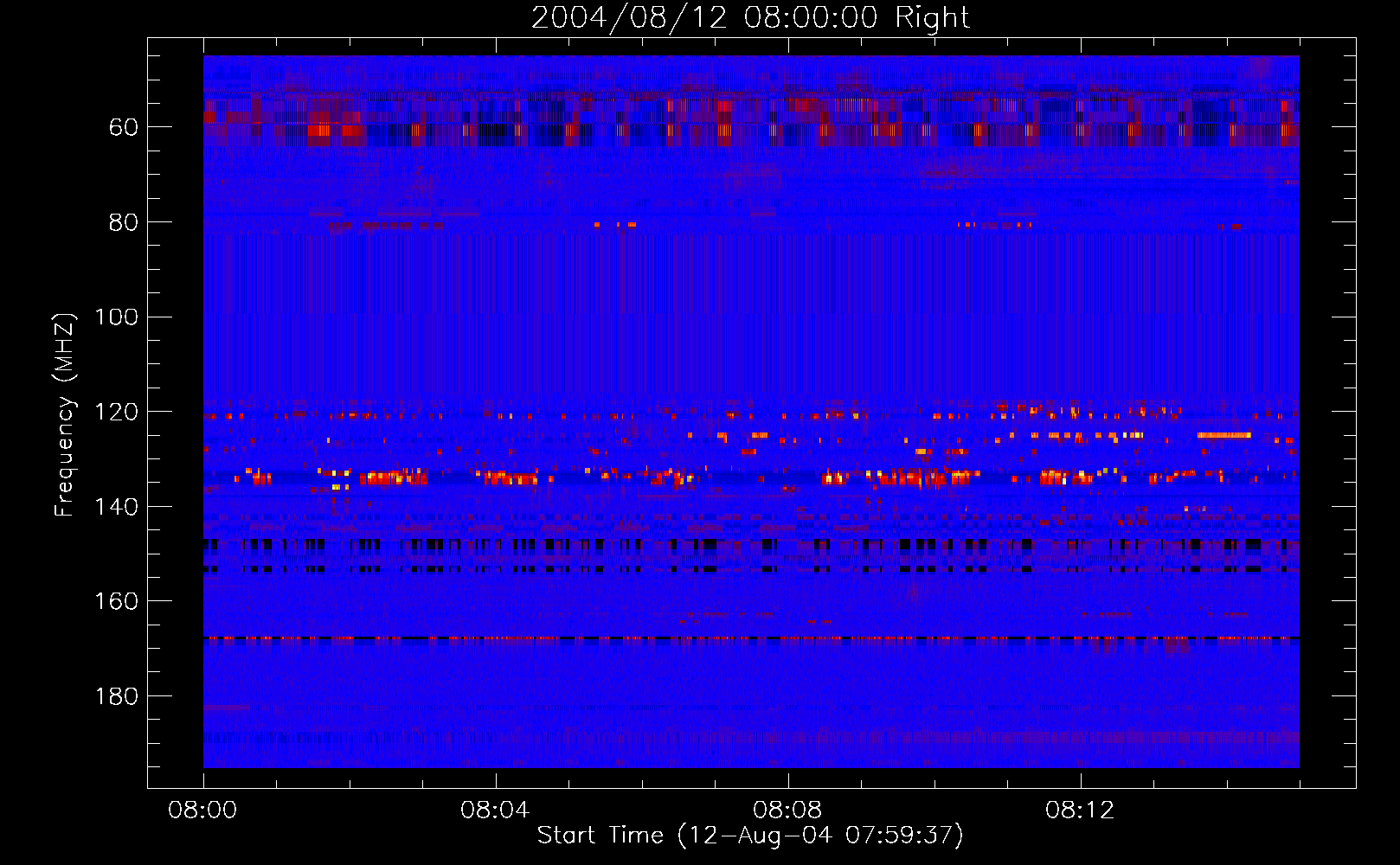
Task: Click the 60 MHz frequency tick label
Action: (124, 127)
